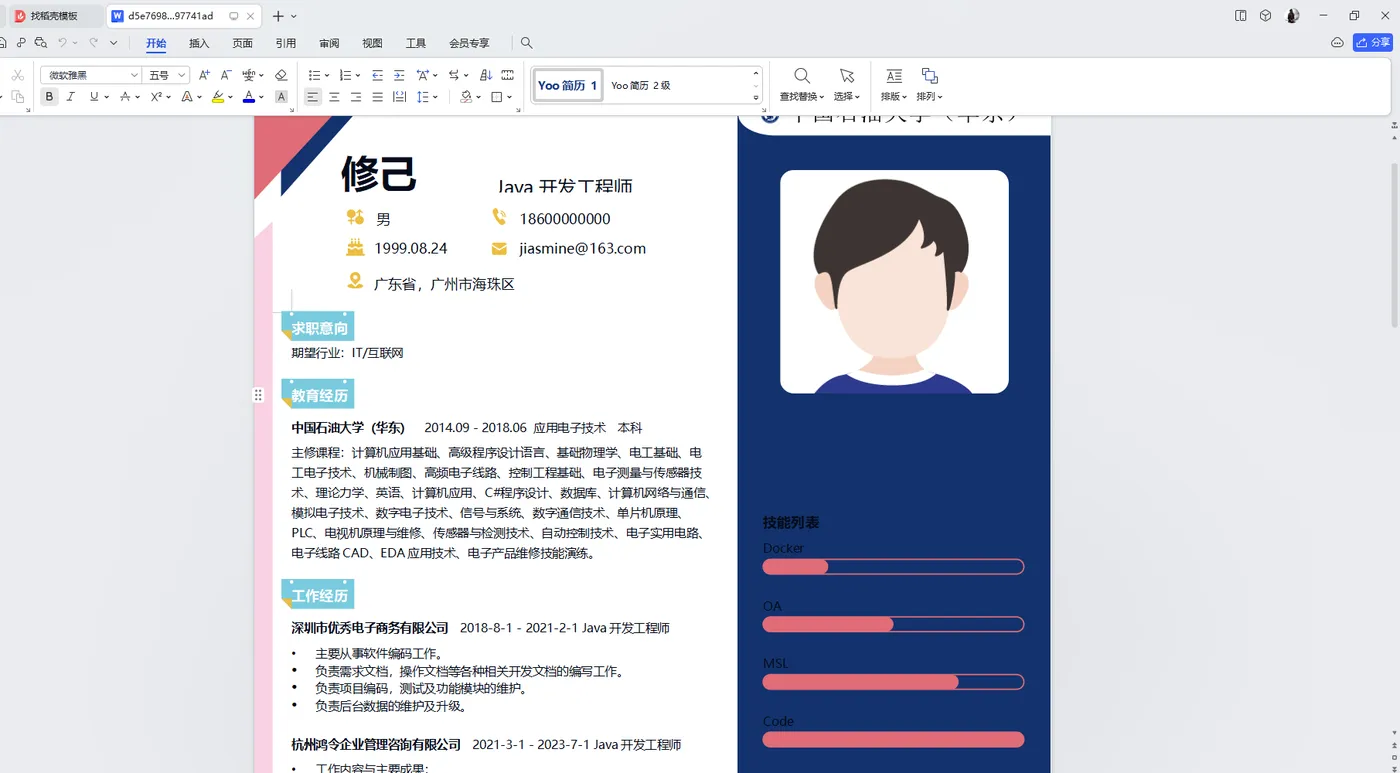The image size is (1400, 773).
Task: Click the redo arrow
Action: point(93,43)
